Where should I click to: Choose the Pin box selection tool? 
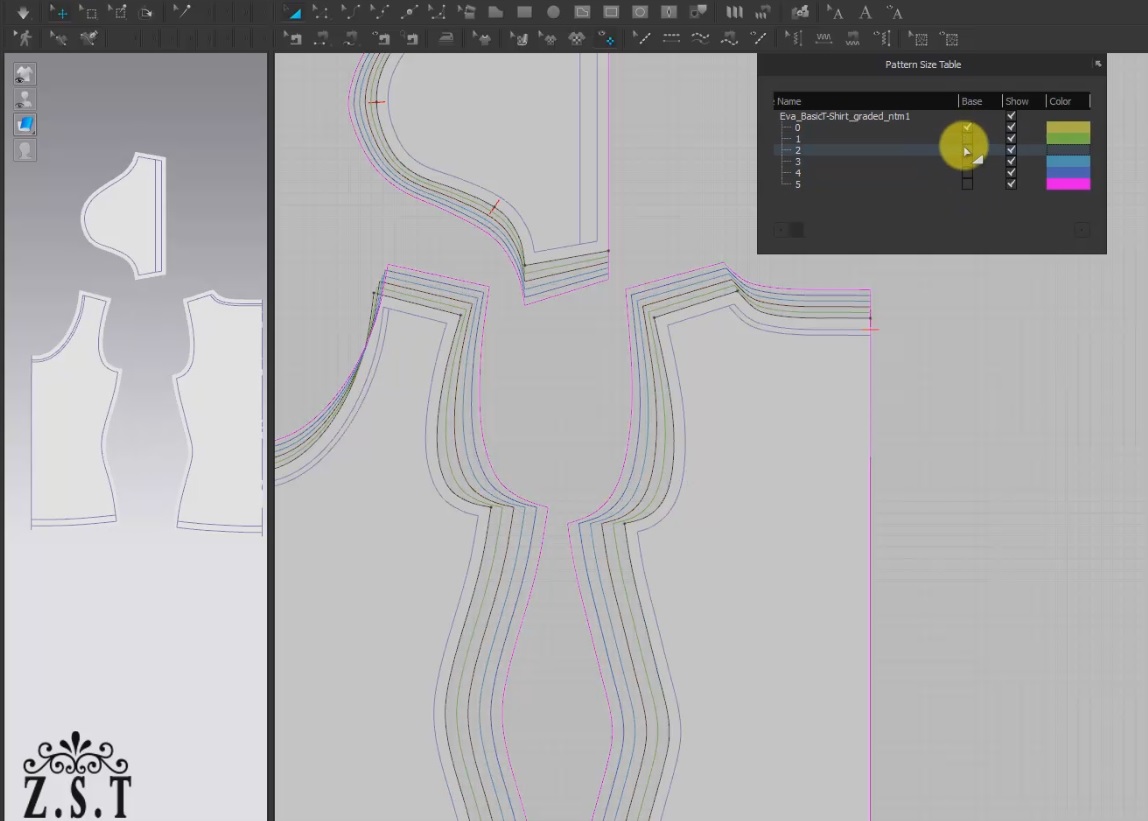click(117, 12)
